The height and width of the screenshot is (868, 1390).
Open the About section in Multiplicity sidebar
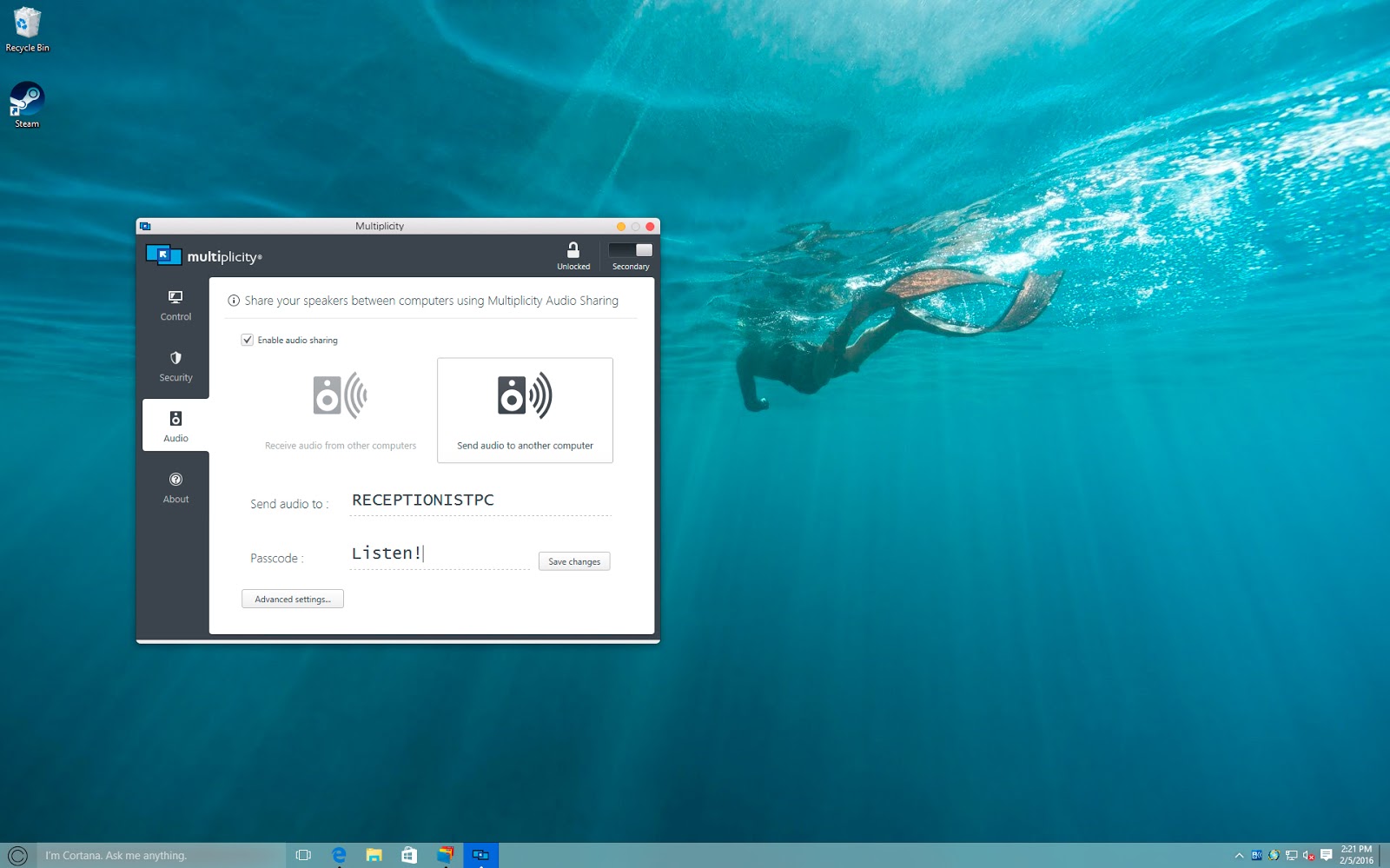(175, 487)
